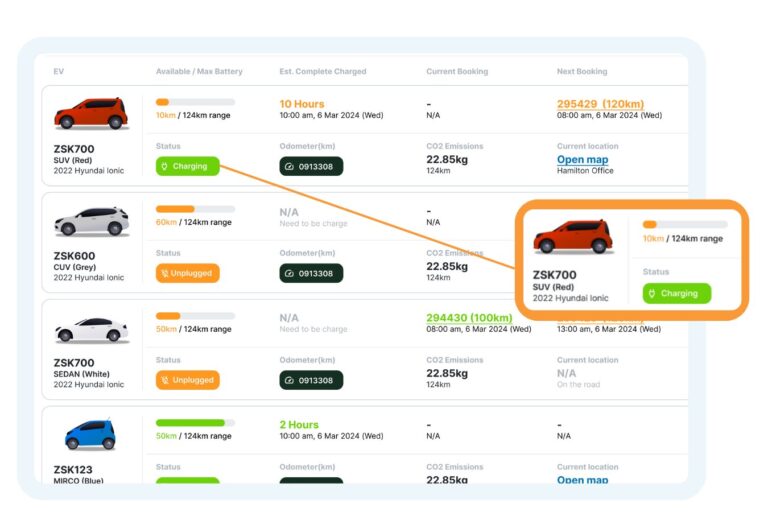Image resolution: width=768 pixels, height=512 pixels.
Task: Click speedometer icon in ZSK600 odometer
Action: coord(289,273)
